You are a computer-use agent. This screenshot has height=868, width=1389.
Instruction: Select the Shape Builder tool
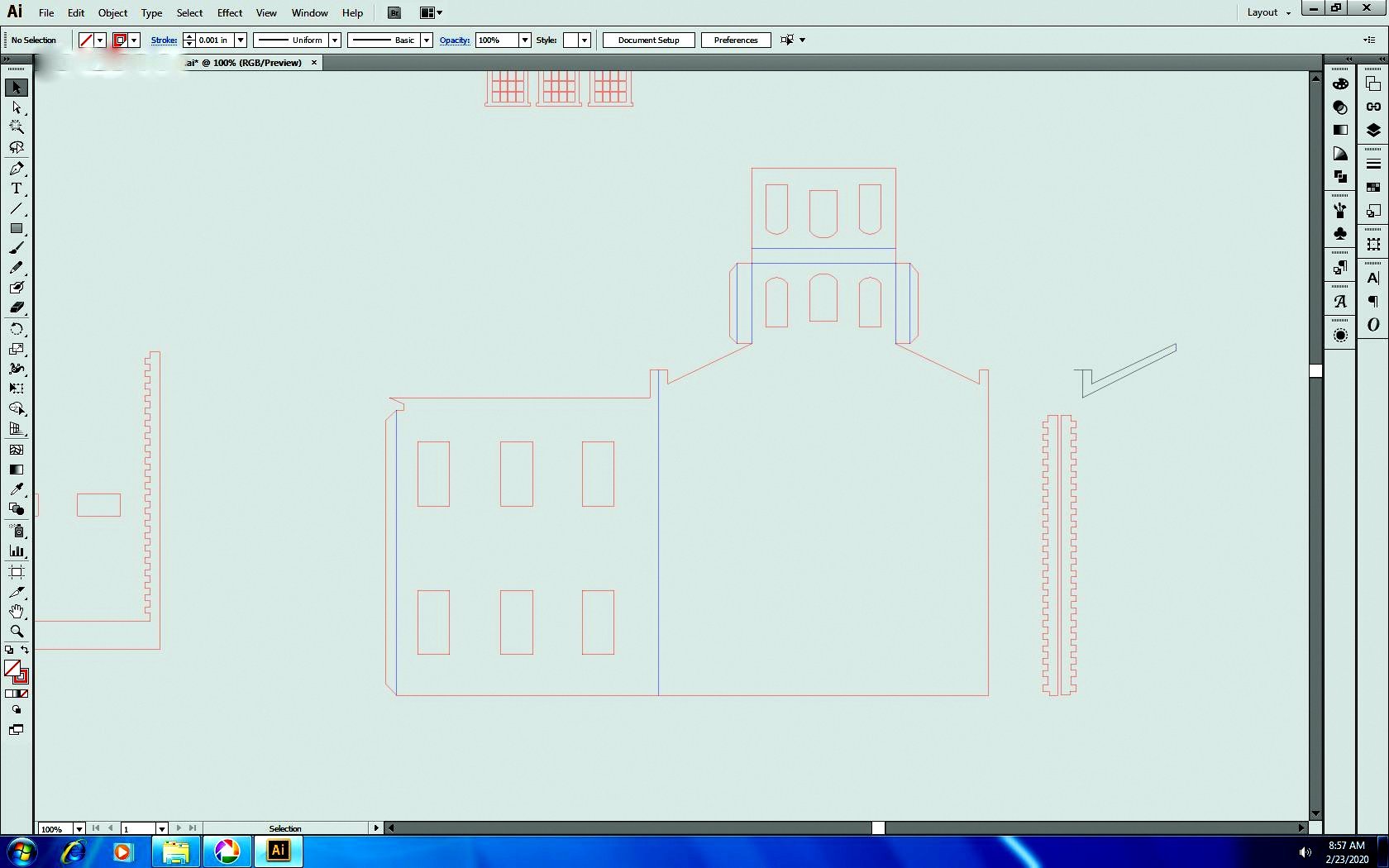(x=17, y=408)
